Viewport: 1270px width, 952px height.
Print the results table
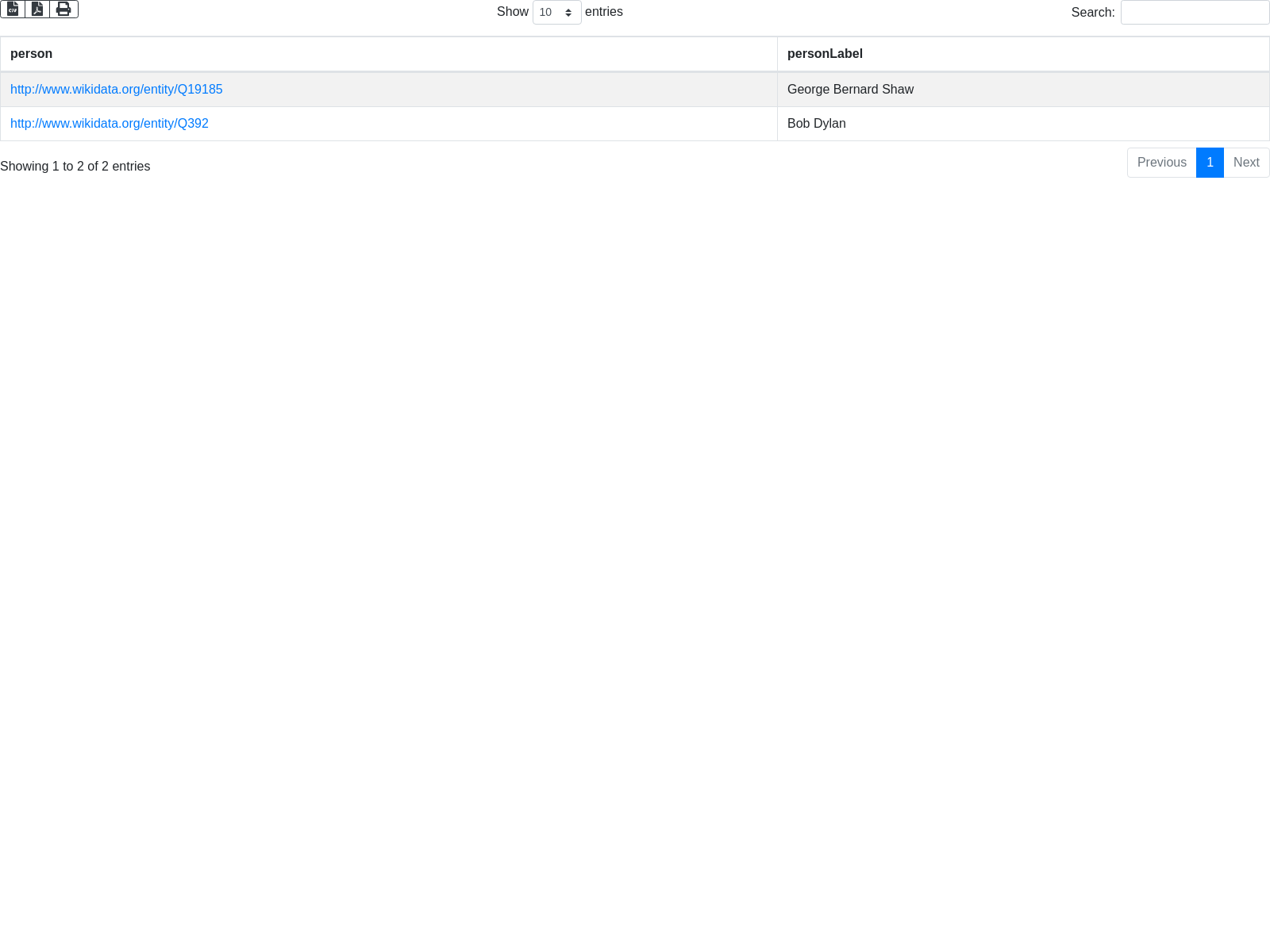(x=63, y=9)
